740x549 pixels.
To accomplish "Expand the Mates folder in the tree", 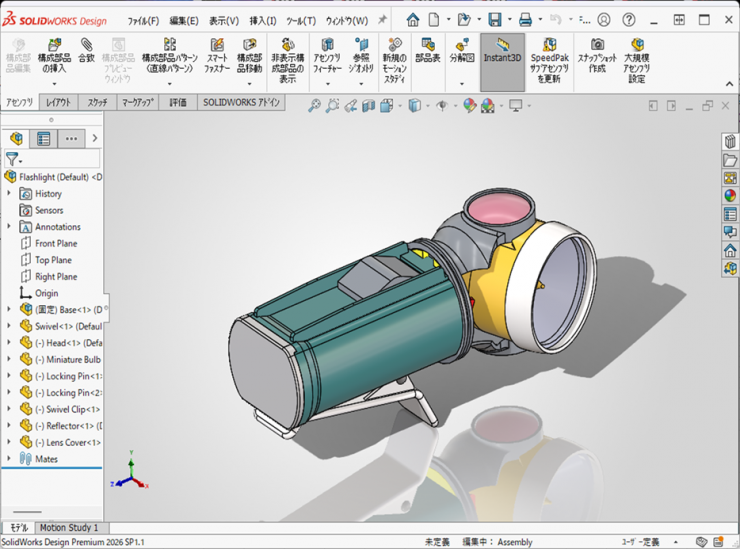I will [x=10, y=459].
